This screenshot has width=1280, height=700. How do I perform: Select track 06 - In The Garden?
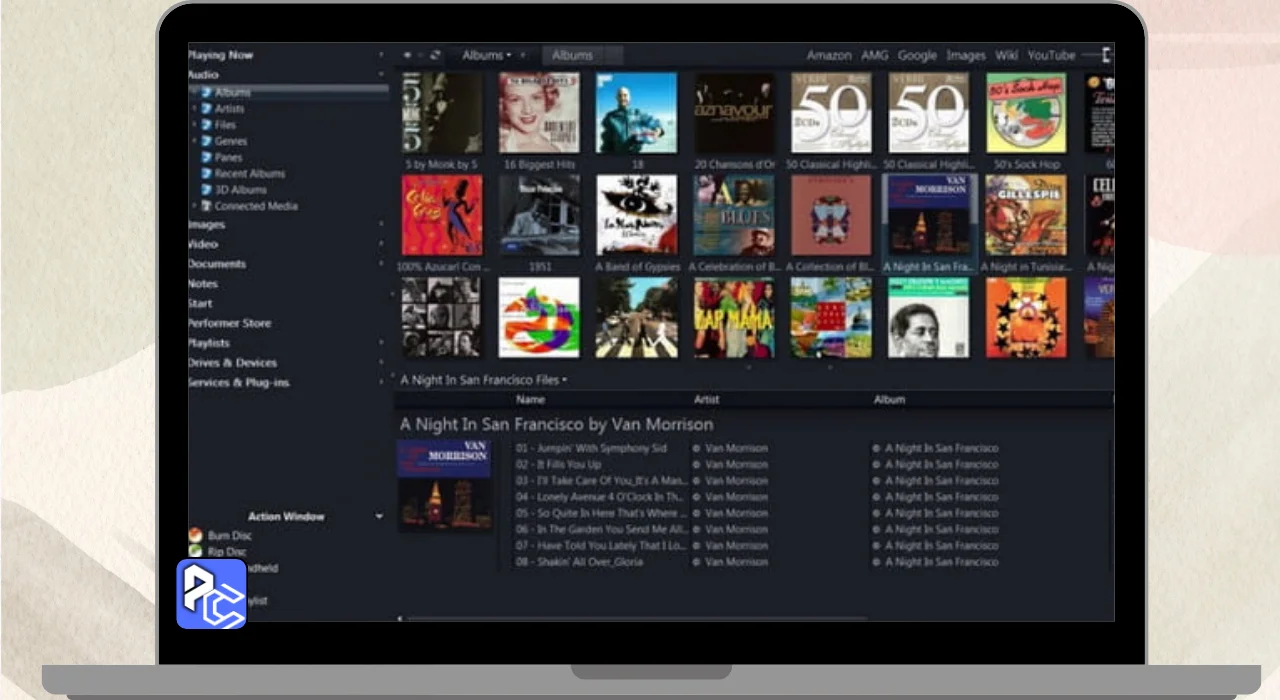pos(601,529)
